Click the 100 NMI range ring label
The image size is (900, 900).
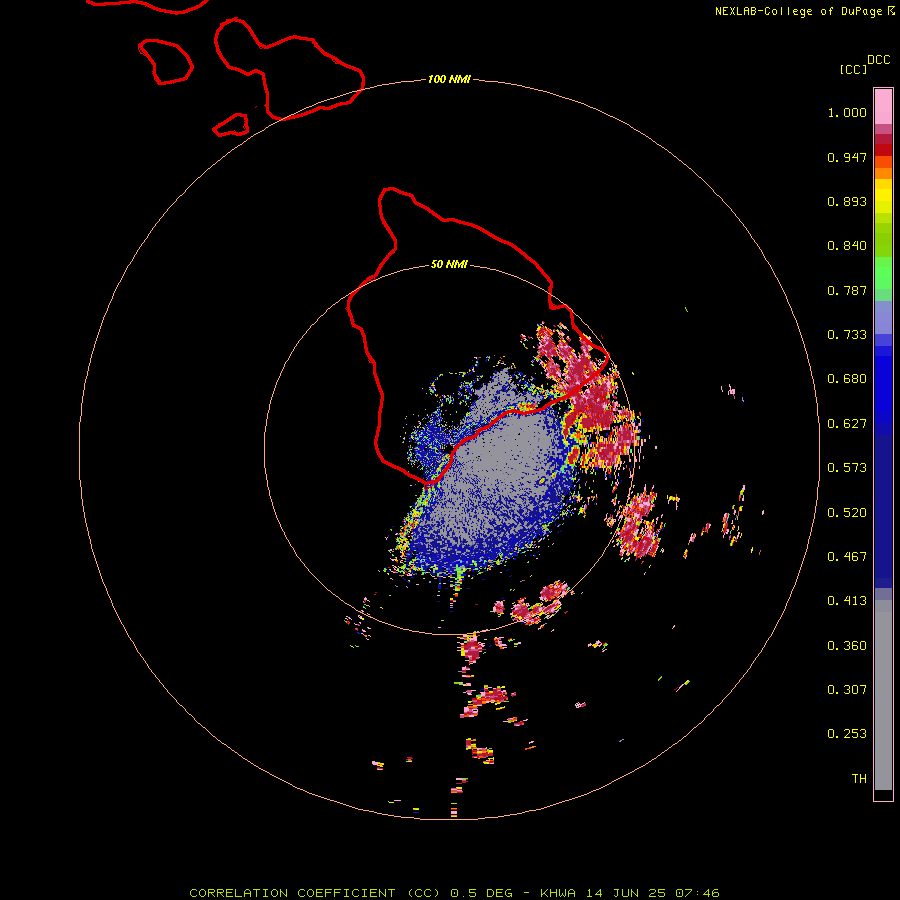(449, 79)
